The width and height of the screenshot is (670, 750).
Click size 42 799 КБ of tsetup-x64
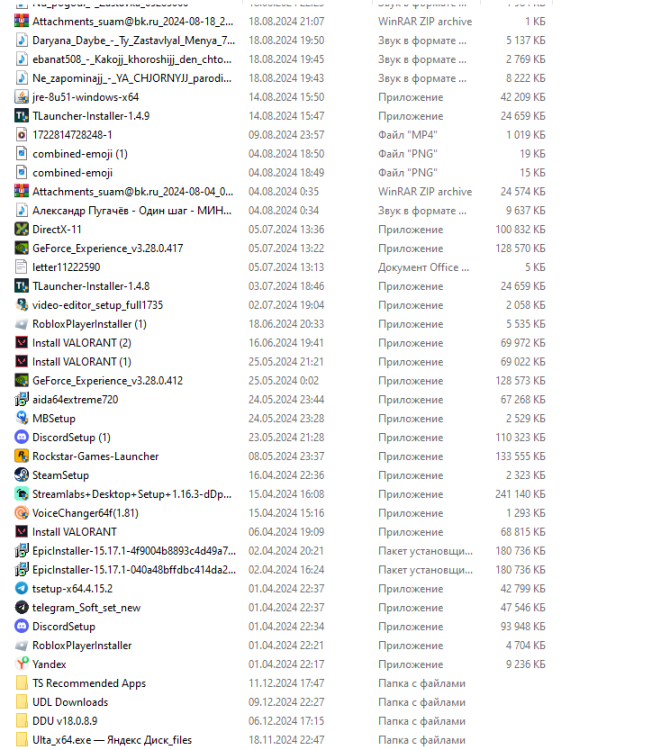(x=523, y=588)
